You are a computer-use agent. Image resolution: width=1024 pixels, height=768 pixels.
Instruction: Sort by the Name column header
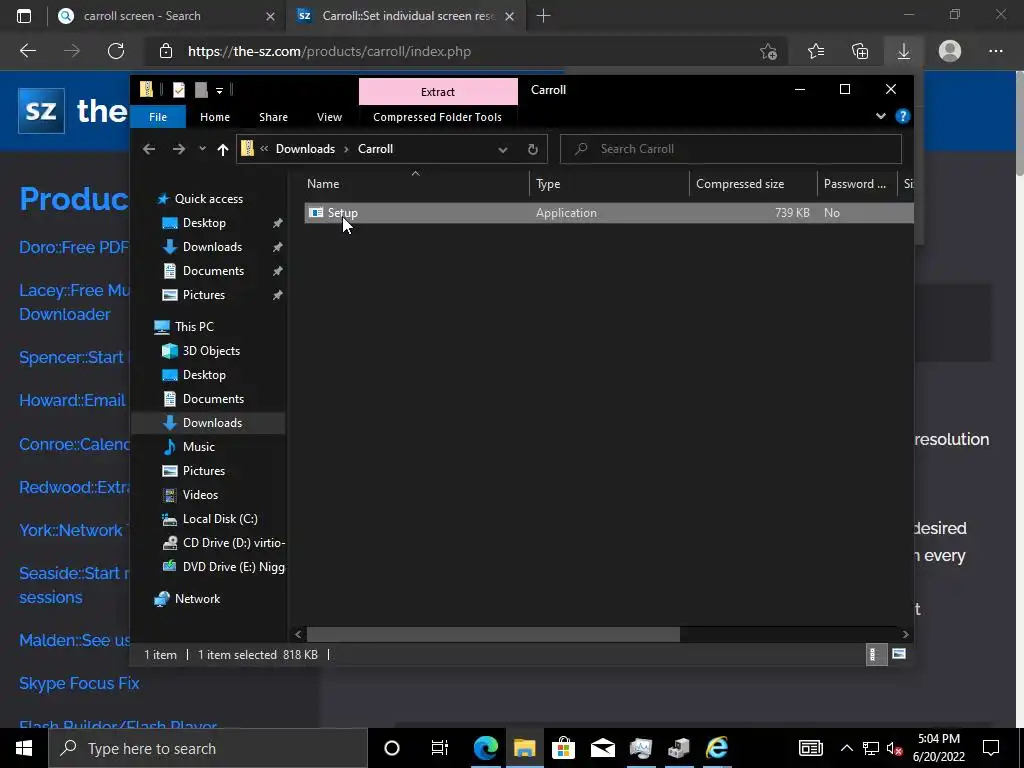[x=415, y=184]
